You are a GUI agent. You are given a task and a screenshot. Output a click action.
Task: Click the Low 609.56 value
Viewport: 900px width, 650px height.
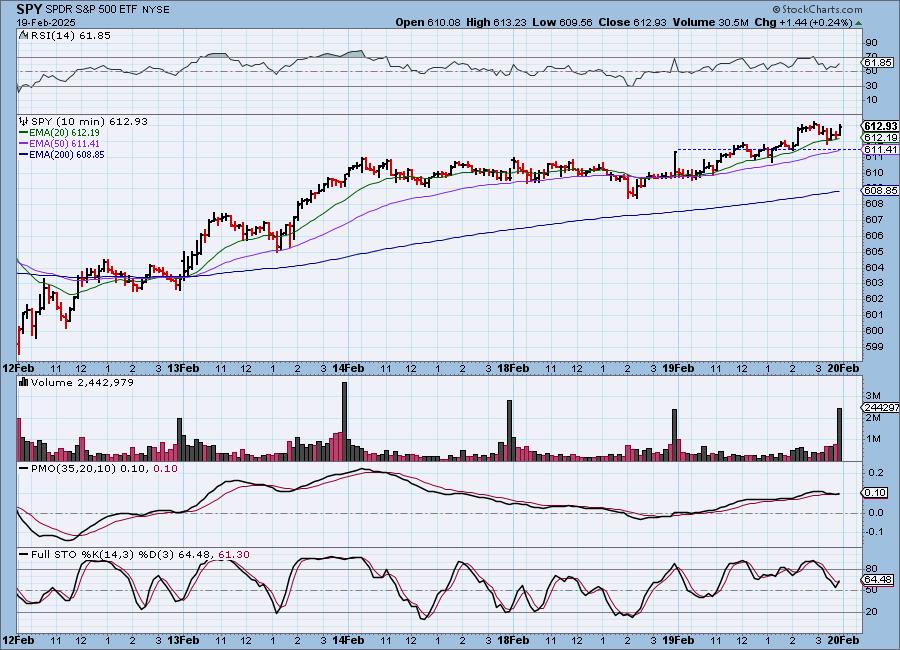pyautogui.click(x=562, y=22)
